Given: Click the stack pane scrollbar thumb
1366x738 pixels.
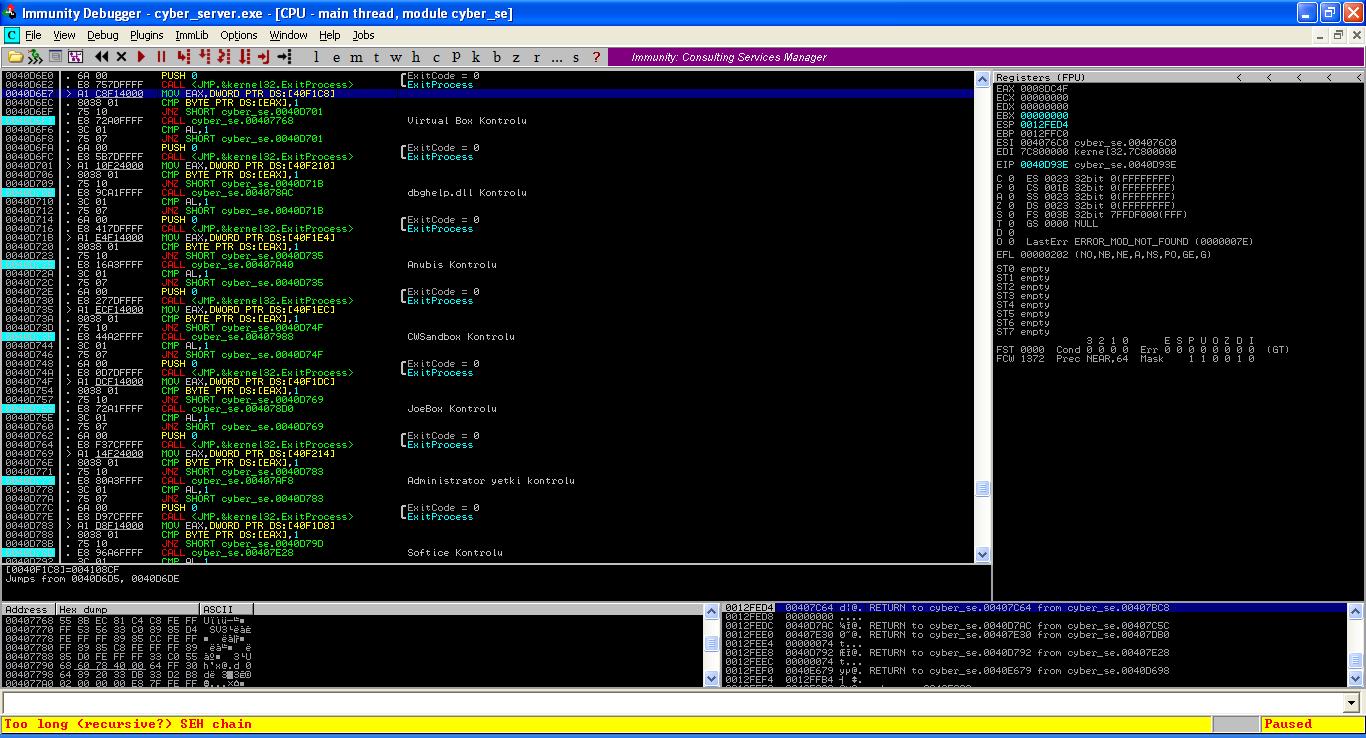Looking at the screenshot, I should click(x=1356, y=661).
